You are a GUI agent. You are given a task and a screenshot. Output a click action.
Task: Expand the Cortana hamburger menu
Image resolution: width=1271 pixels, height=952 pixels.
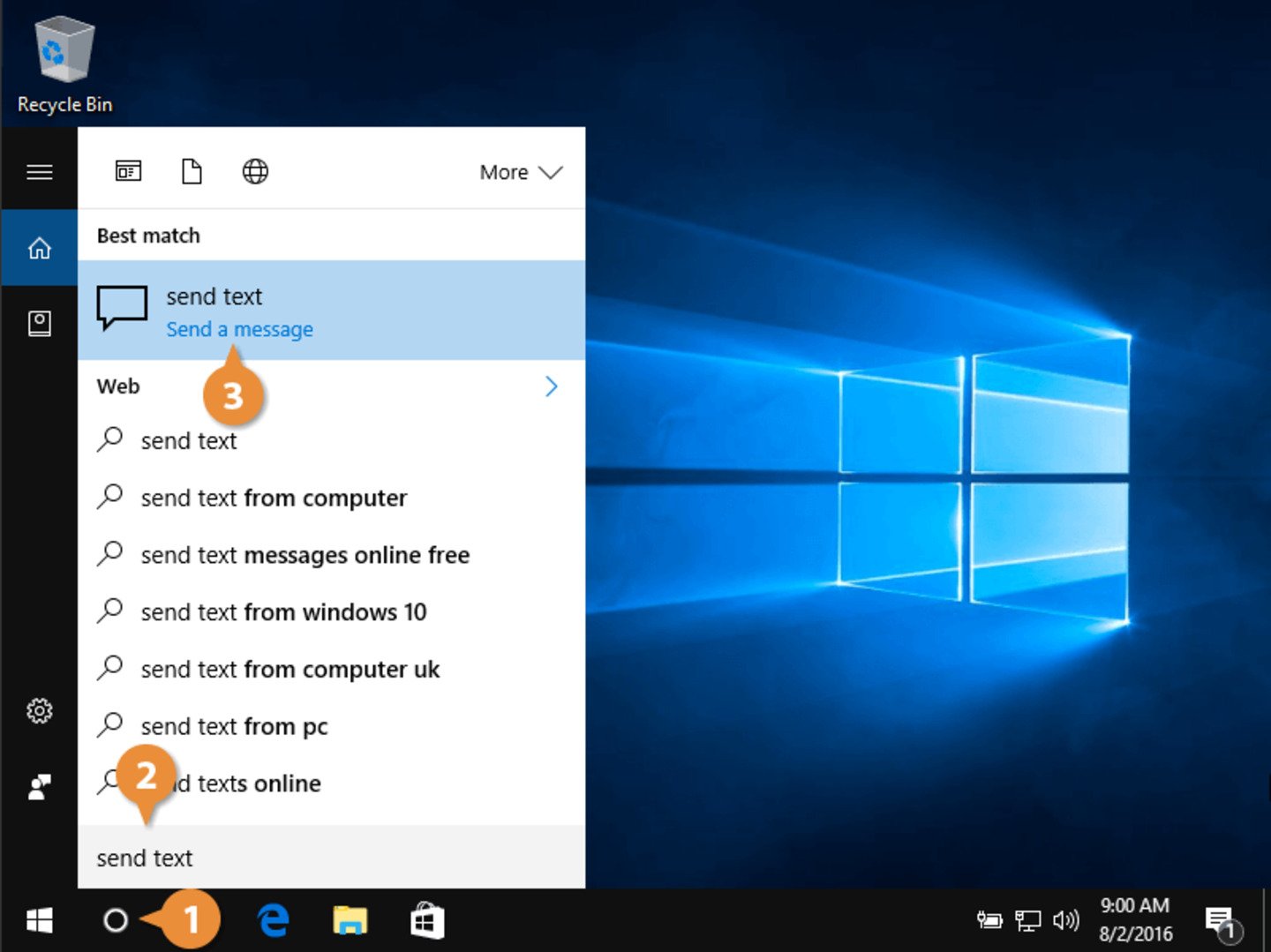(39, 172)
